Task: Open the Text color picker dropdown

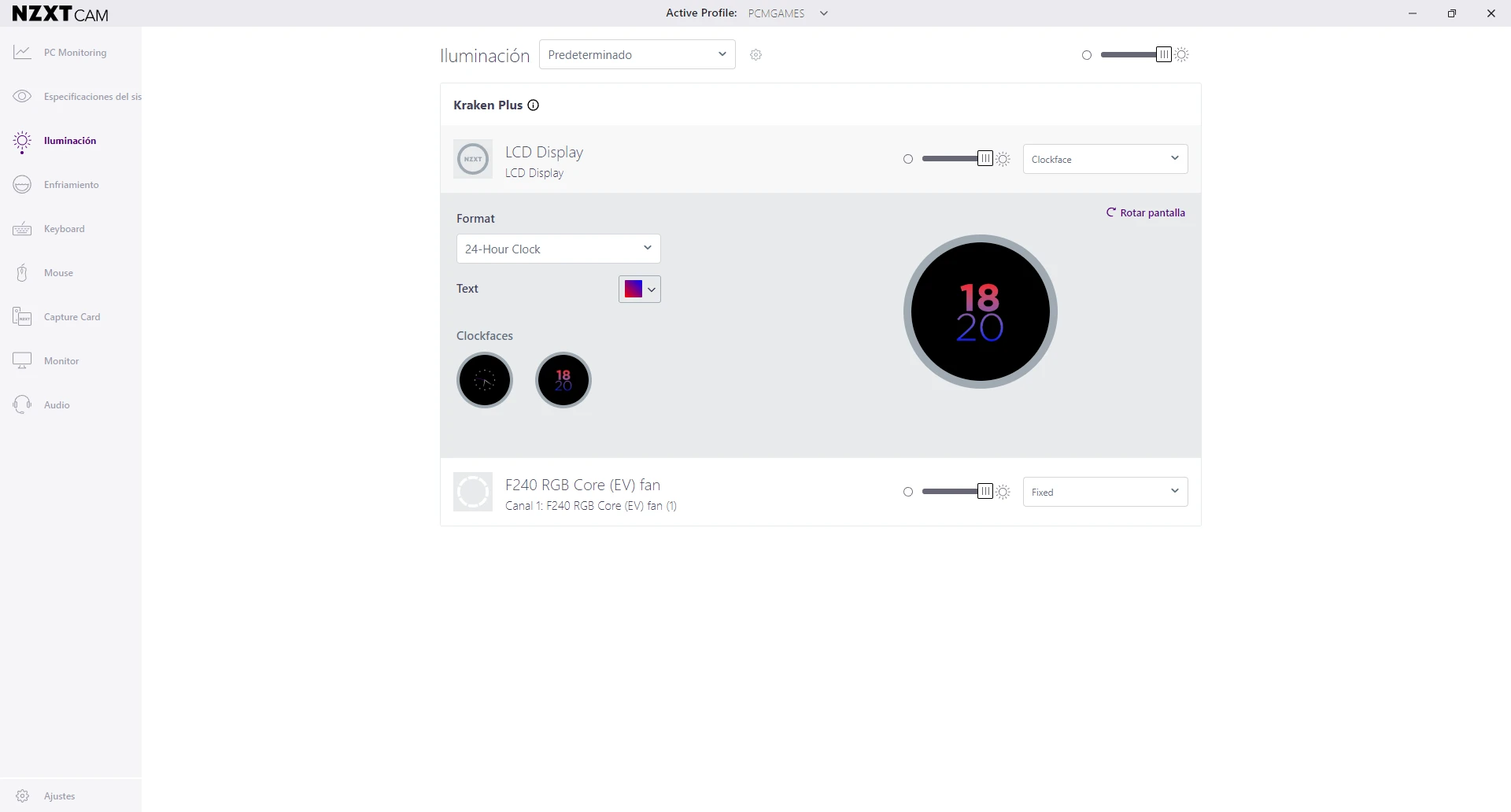Action: coord(640,289)
